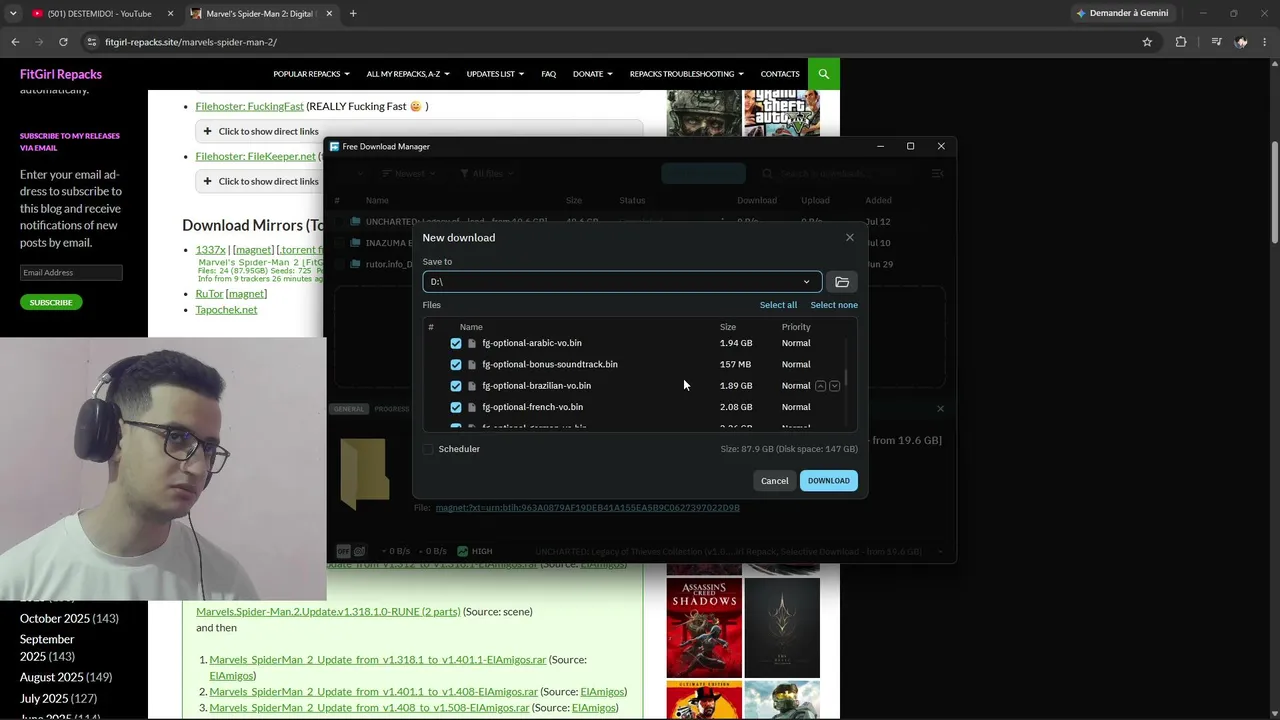This screenshot has height=720, width=1280.
Task: Open the RuTor mirror link
Action: (x=209, y=294)
